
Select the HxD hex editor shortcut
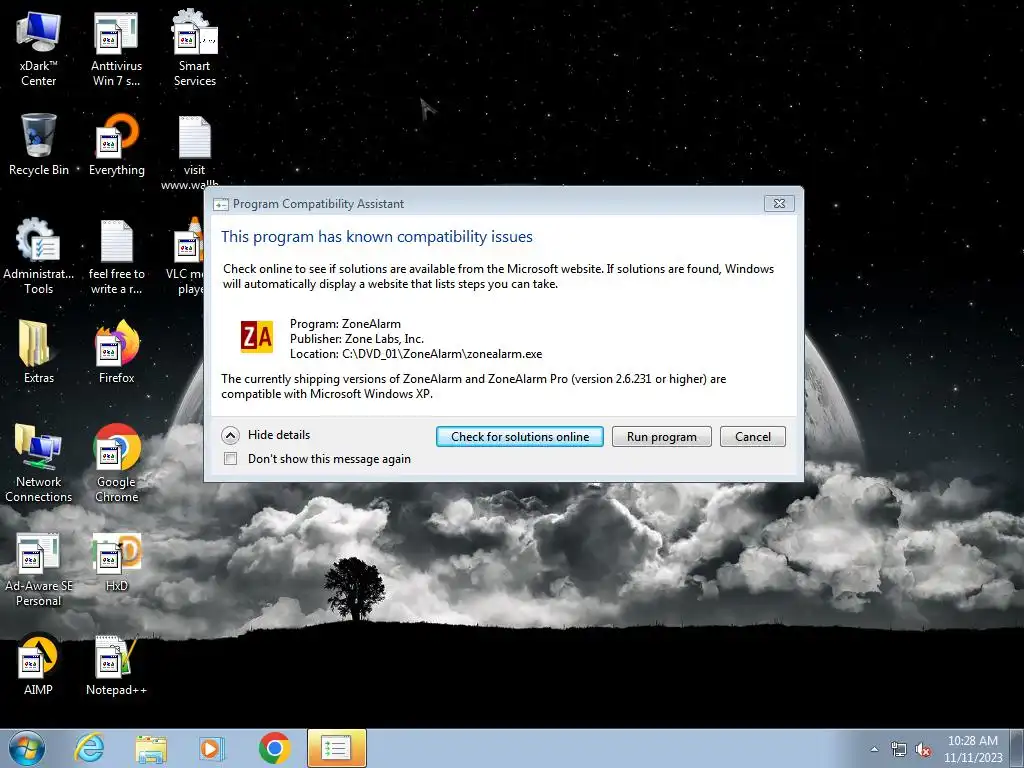(117, 563)
